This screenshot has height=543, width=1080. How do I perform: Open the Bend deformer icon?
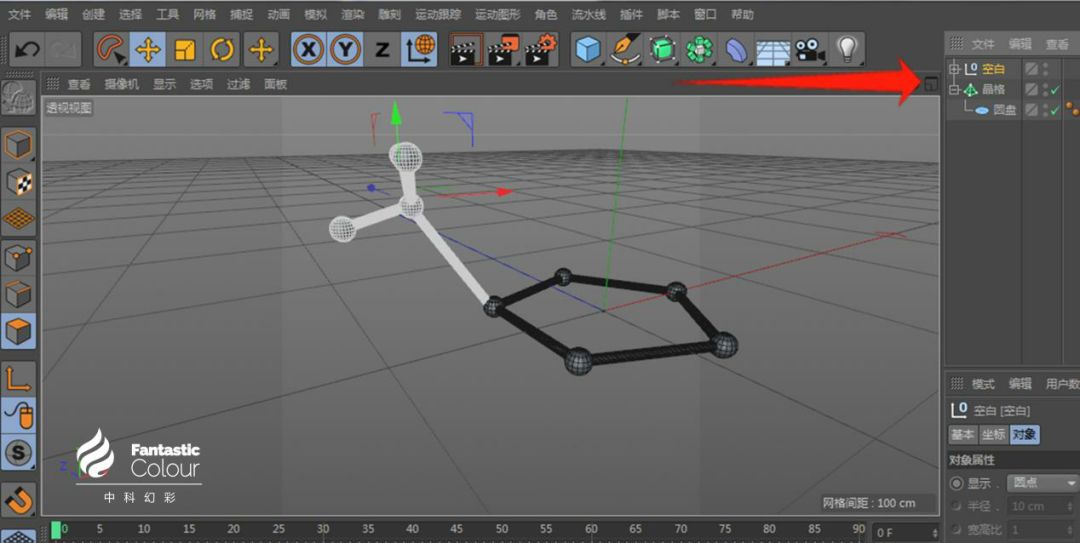click(x=736, y=50)
